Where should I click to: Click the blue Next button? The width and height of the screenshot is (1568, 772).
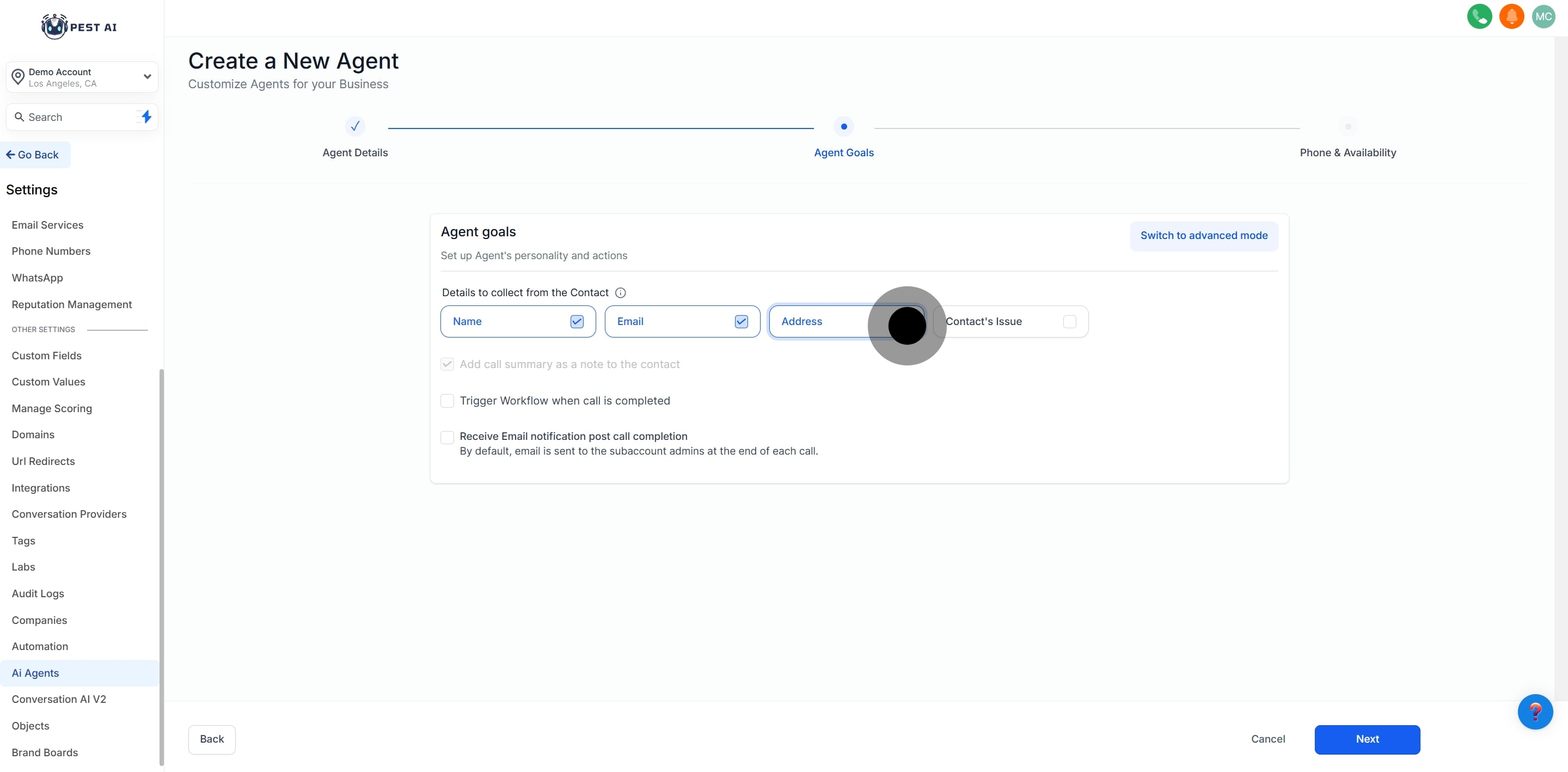click(1367, 739)
